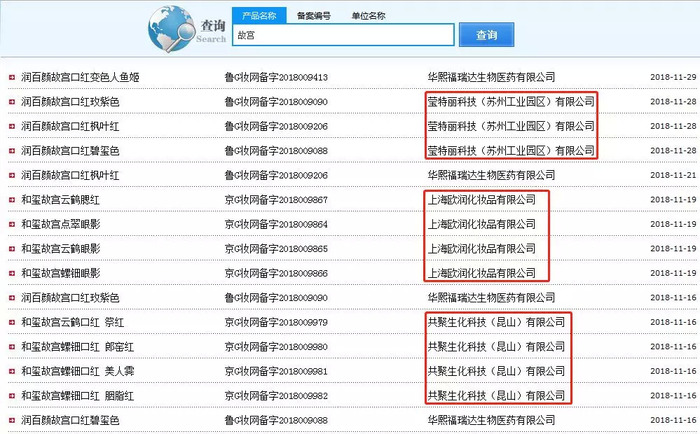Click 共聚生化科技 company in 胭脂红 row

pyautogui.click(x=496, y=396)
